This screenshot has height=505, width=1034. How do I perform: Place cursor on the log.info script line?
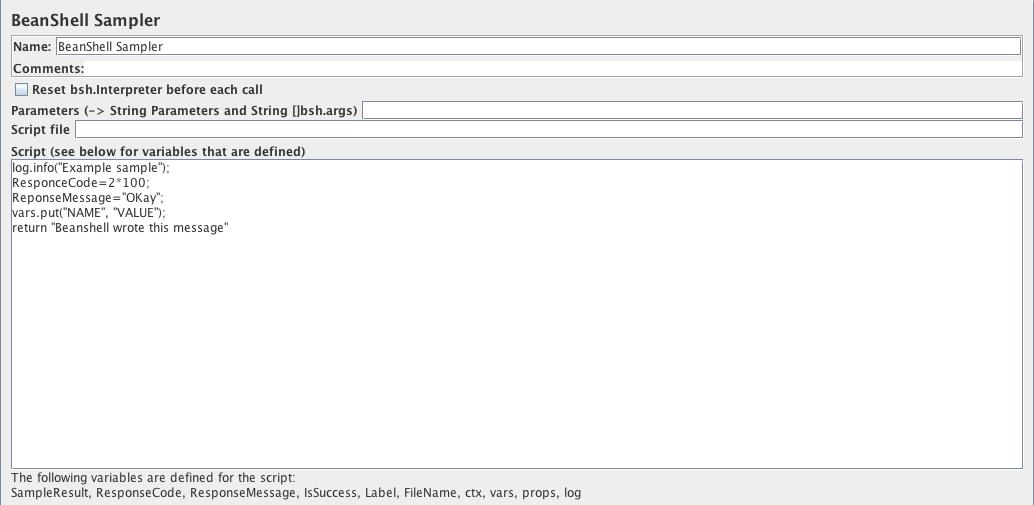pyautogui.click(x=91, y=169)
